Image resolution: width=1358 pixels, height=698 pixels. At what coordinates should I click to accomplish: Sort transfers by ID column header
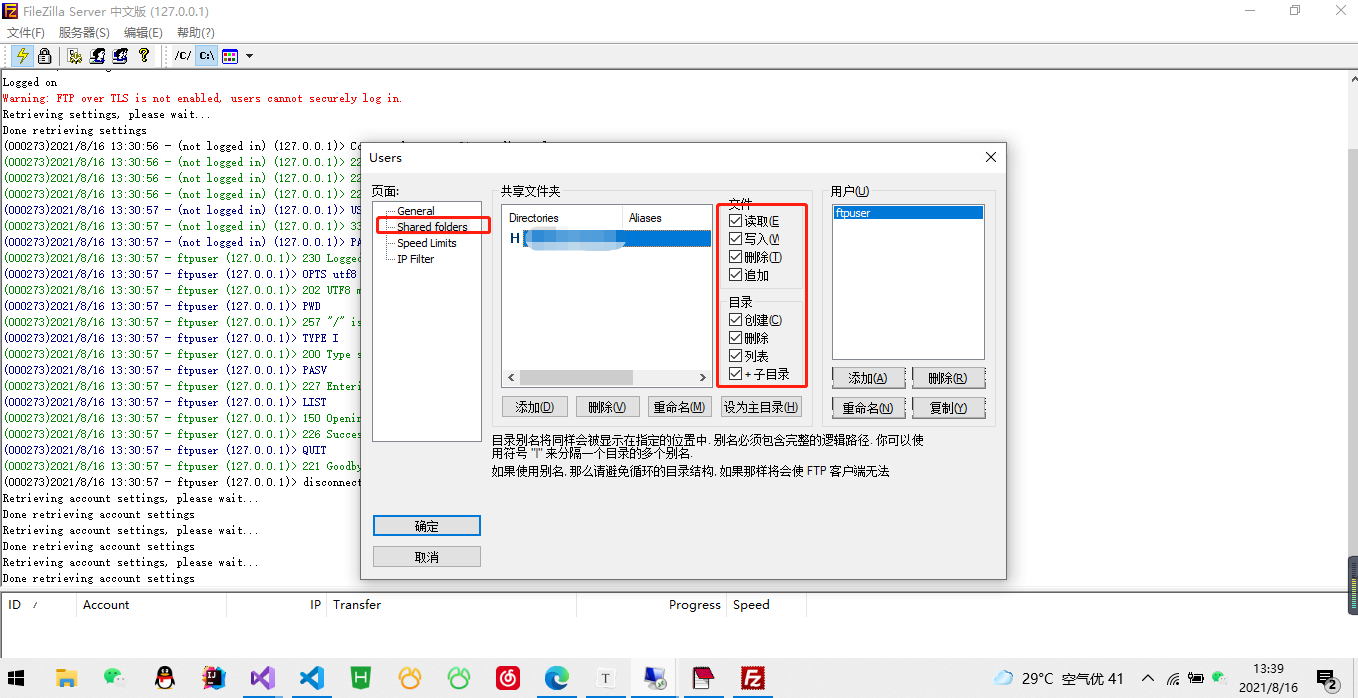tap(38, 605)
